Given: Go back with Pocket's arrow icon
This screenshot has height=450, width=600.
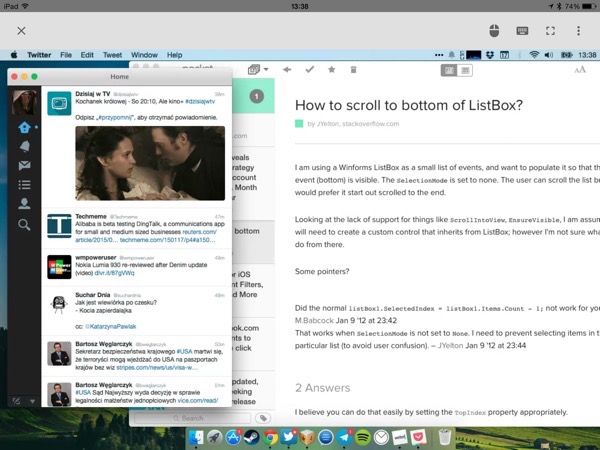Looking at the screenshot, I should 287,70.
